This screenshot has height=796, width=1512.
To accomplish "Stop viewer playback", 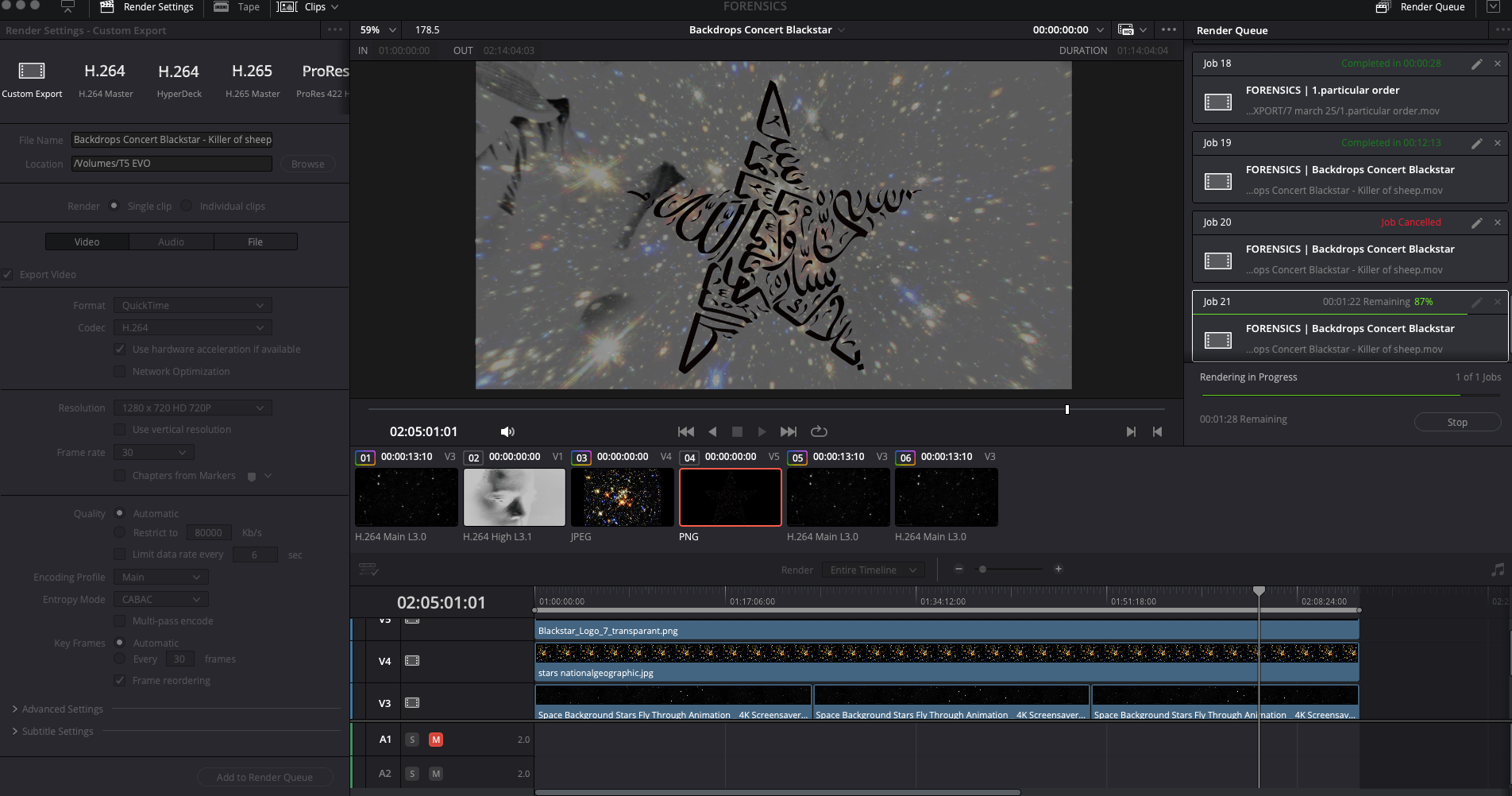I will click(x=737, y=431).
